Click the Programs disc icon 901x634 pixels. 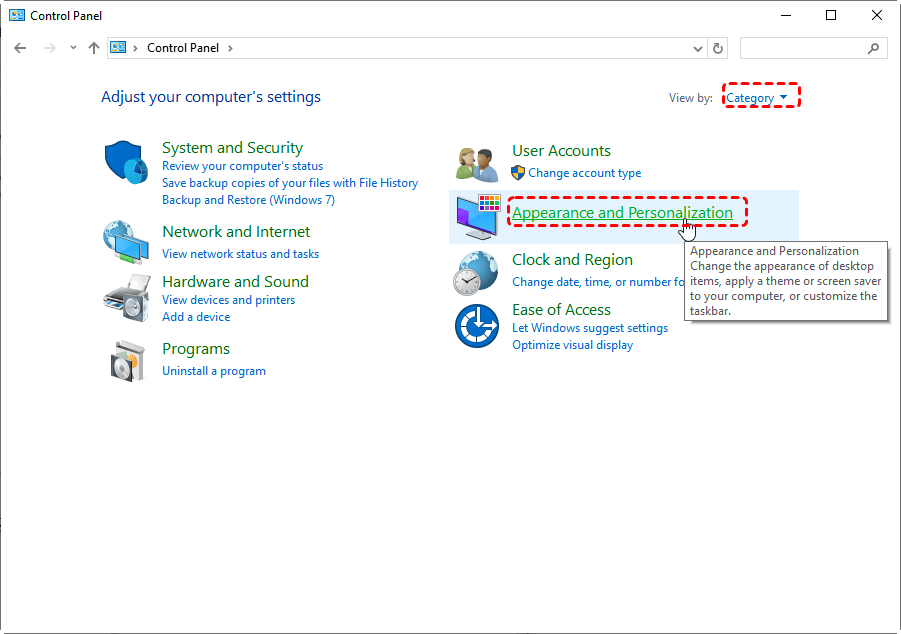coord(126,361)
